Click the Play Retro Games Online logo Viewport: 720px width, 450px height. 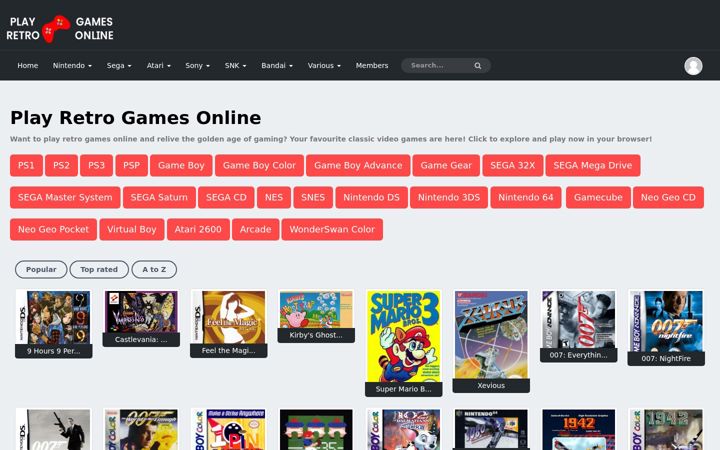60,28
